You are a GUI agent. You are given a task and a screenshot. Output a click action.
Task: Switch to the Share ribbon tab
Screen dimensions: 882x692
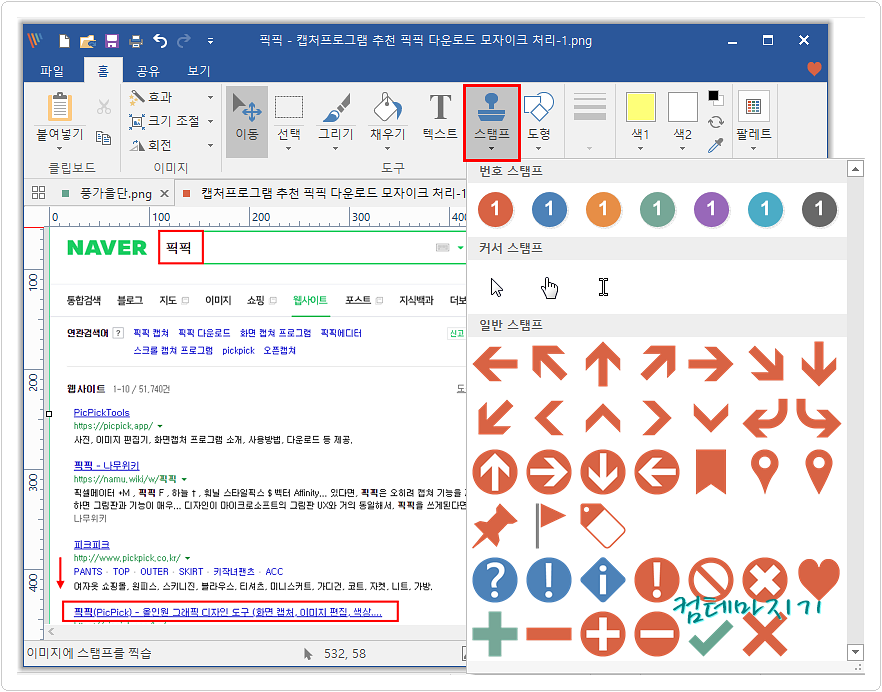pyautogui.click(x=148, y=71)
